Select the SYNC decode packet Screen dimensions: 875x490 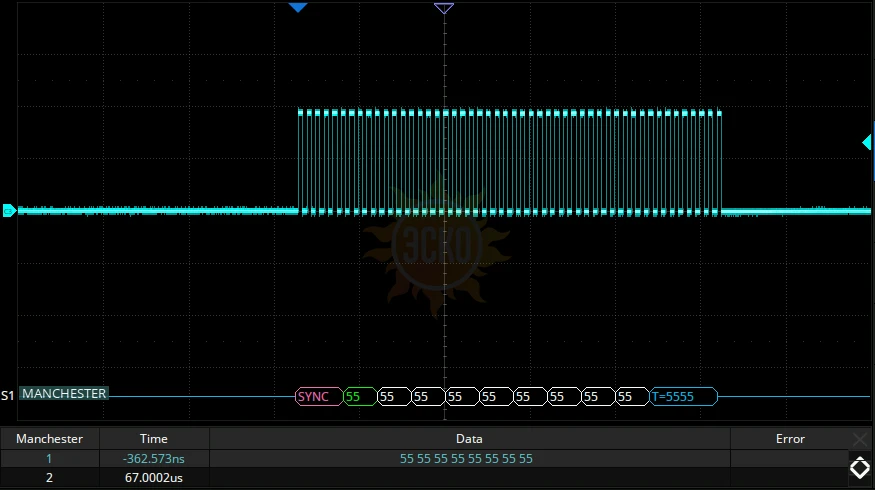coord(319,396)
